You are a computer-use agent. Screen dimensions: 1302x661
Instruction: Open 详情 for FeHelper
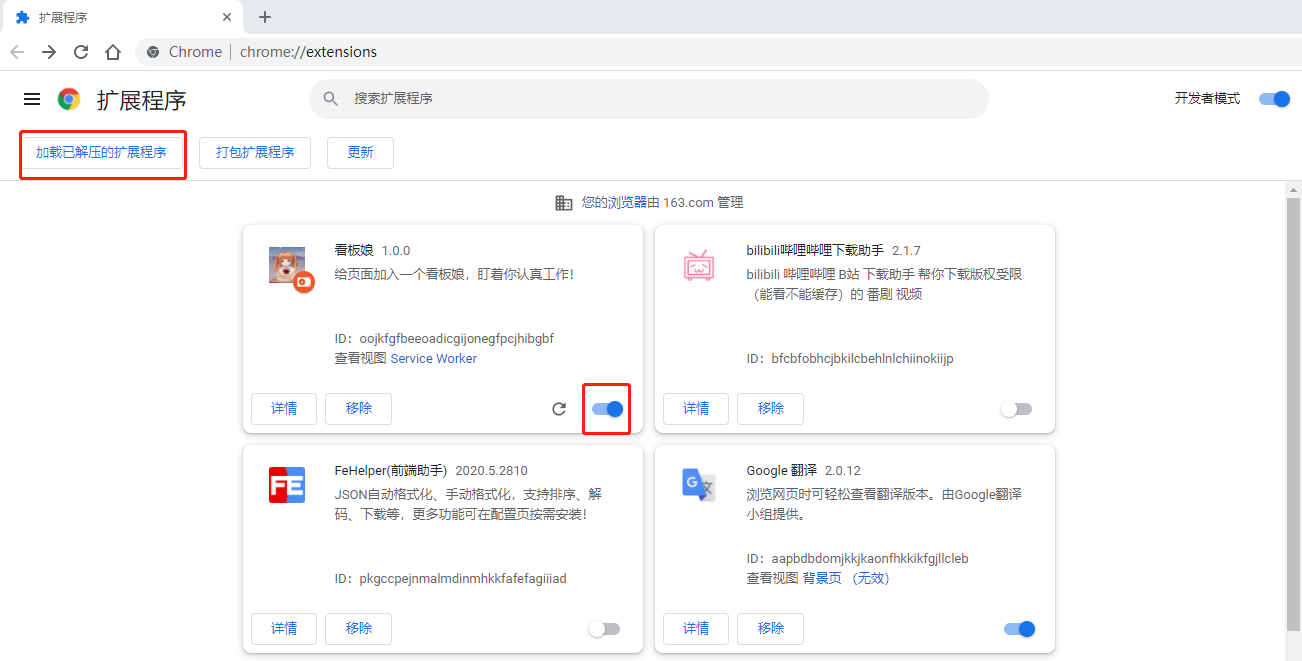coord(284,629)
